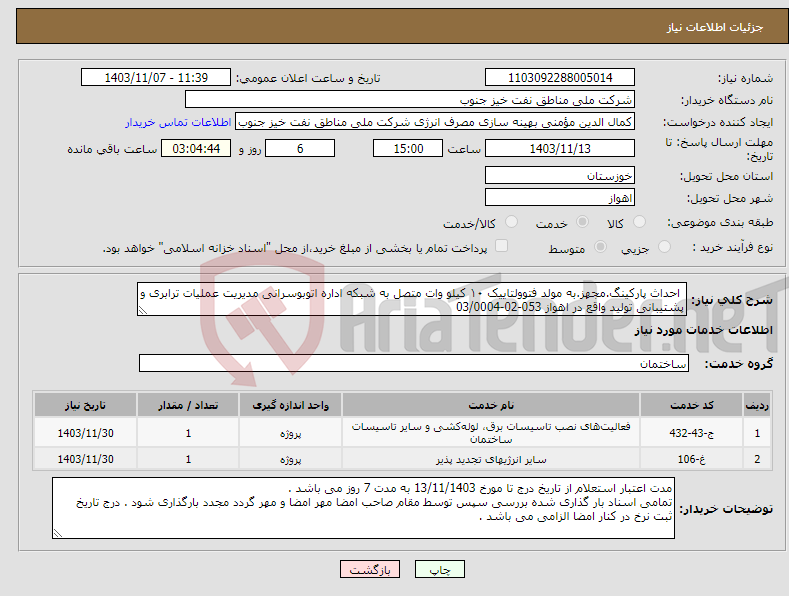Click the نام خدمت column header
Viewport: 789px width, 596px height.
[491, 405]
